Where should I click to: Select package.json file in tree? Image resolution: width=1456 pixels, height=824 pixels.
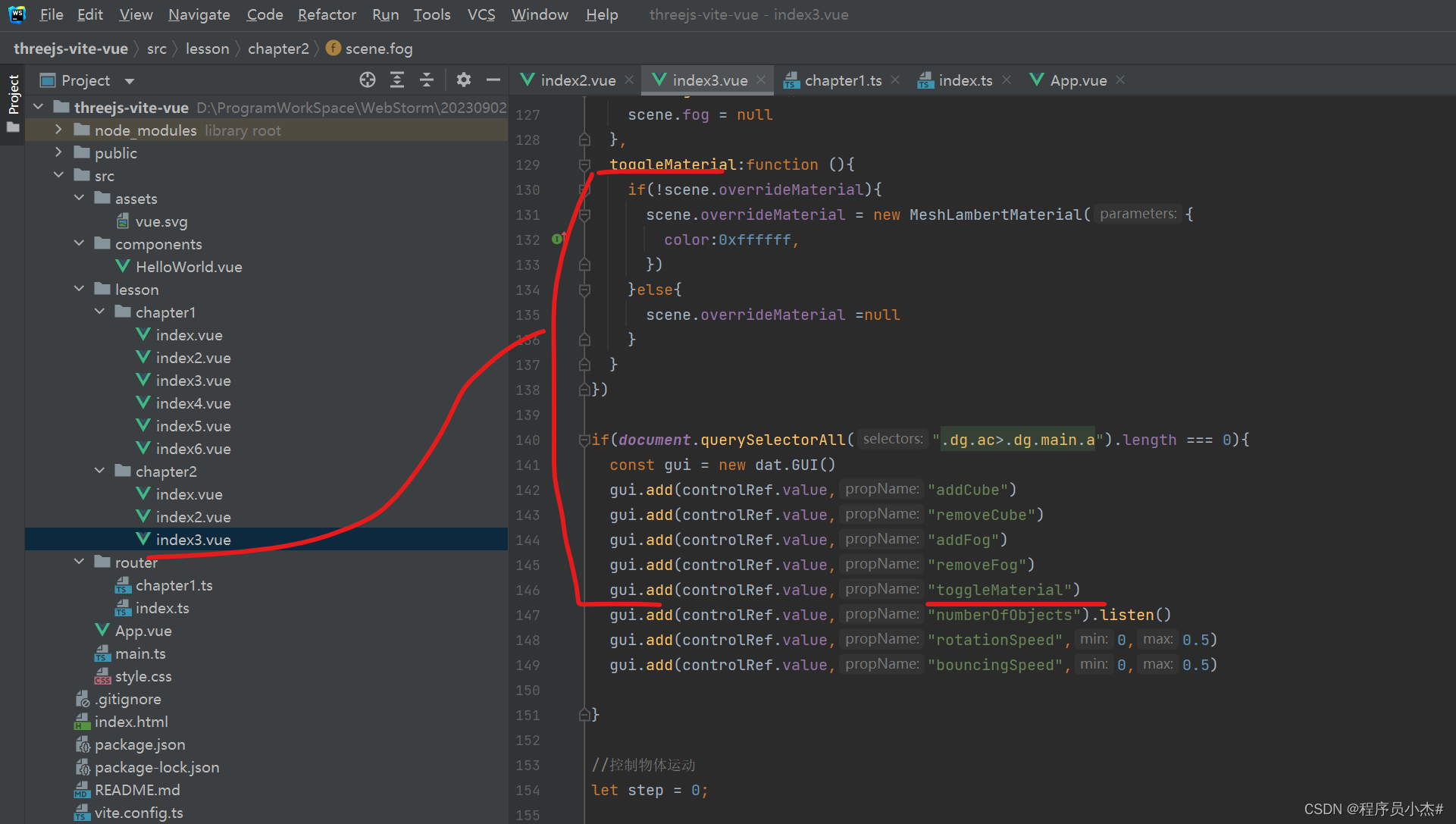pos(139,744)
